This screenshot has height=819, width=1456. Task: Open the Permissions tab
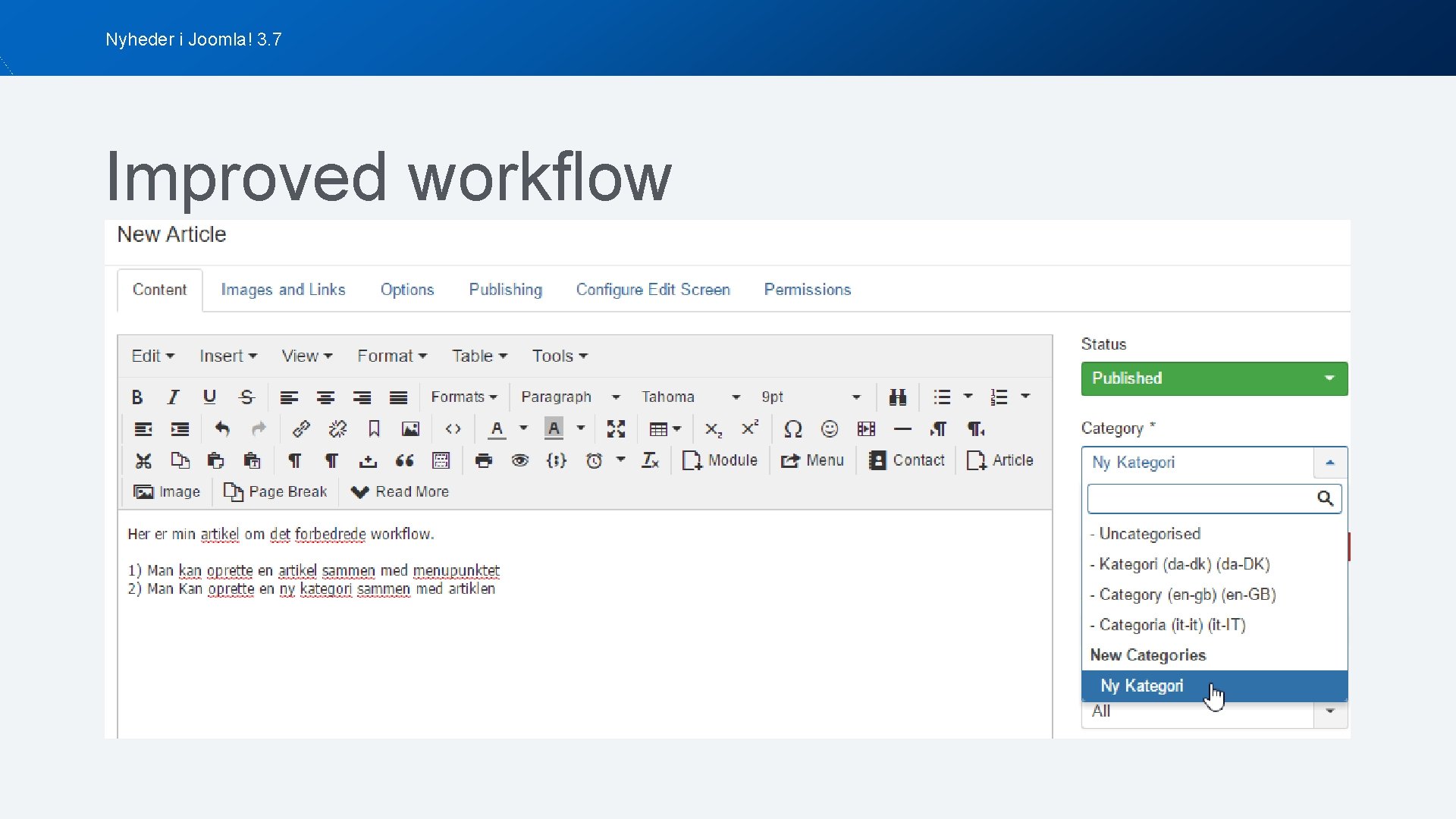click(807, 290)
